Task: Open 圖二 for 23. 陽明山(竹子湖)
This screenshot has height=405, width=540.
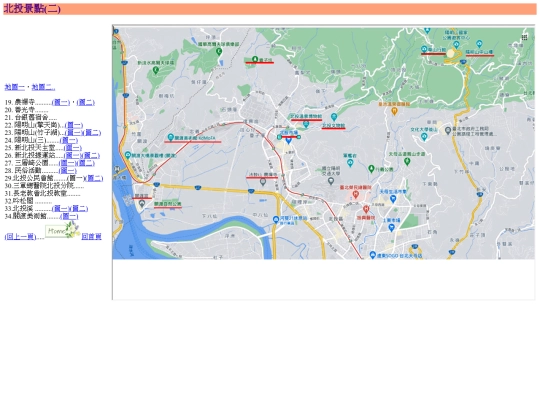Action: point(92,133)
